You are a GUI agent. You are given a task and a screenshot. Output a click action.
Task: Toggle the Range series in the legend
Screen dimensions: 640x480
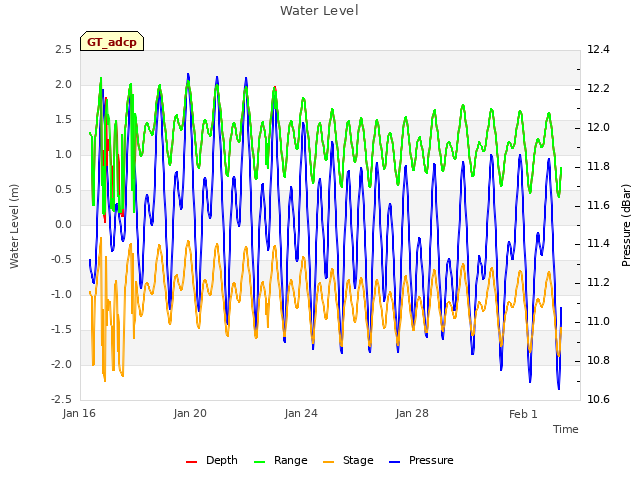(280, 460)
